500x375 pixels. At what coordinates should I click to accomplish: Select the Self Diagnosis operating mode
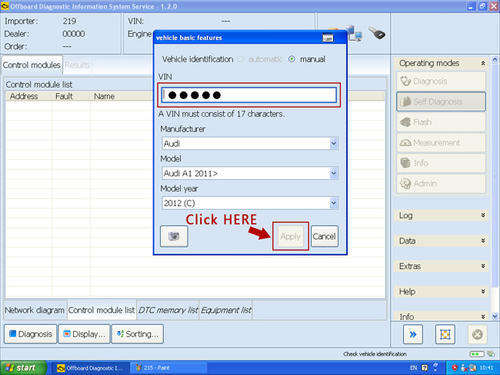coord(441,101)
